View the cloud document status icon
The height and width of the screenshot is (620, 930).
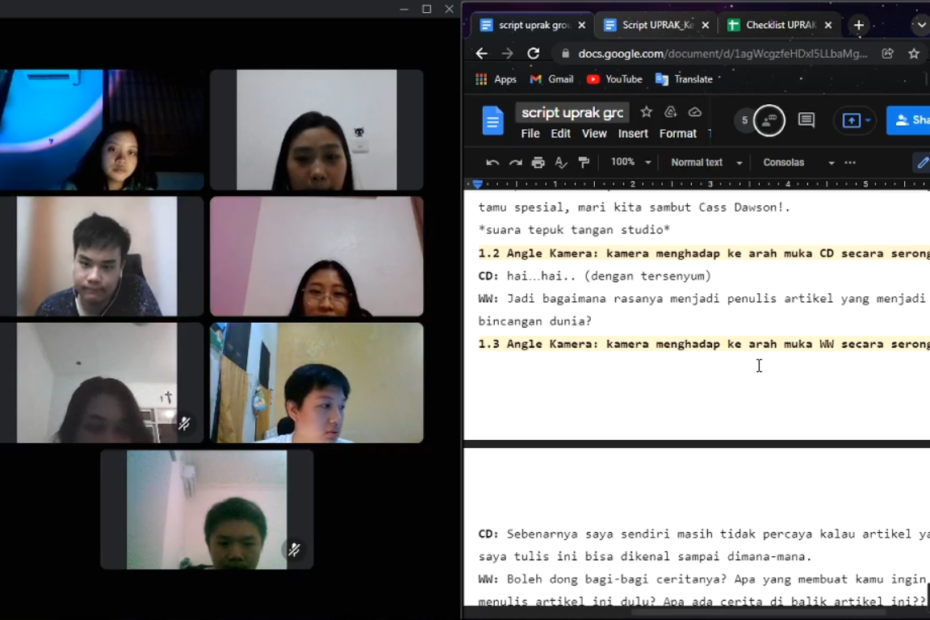click(x=695, y=112)
